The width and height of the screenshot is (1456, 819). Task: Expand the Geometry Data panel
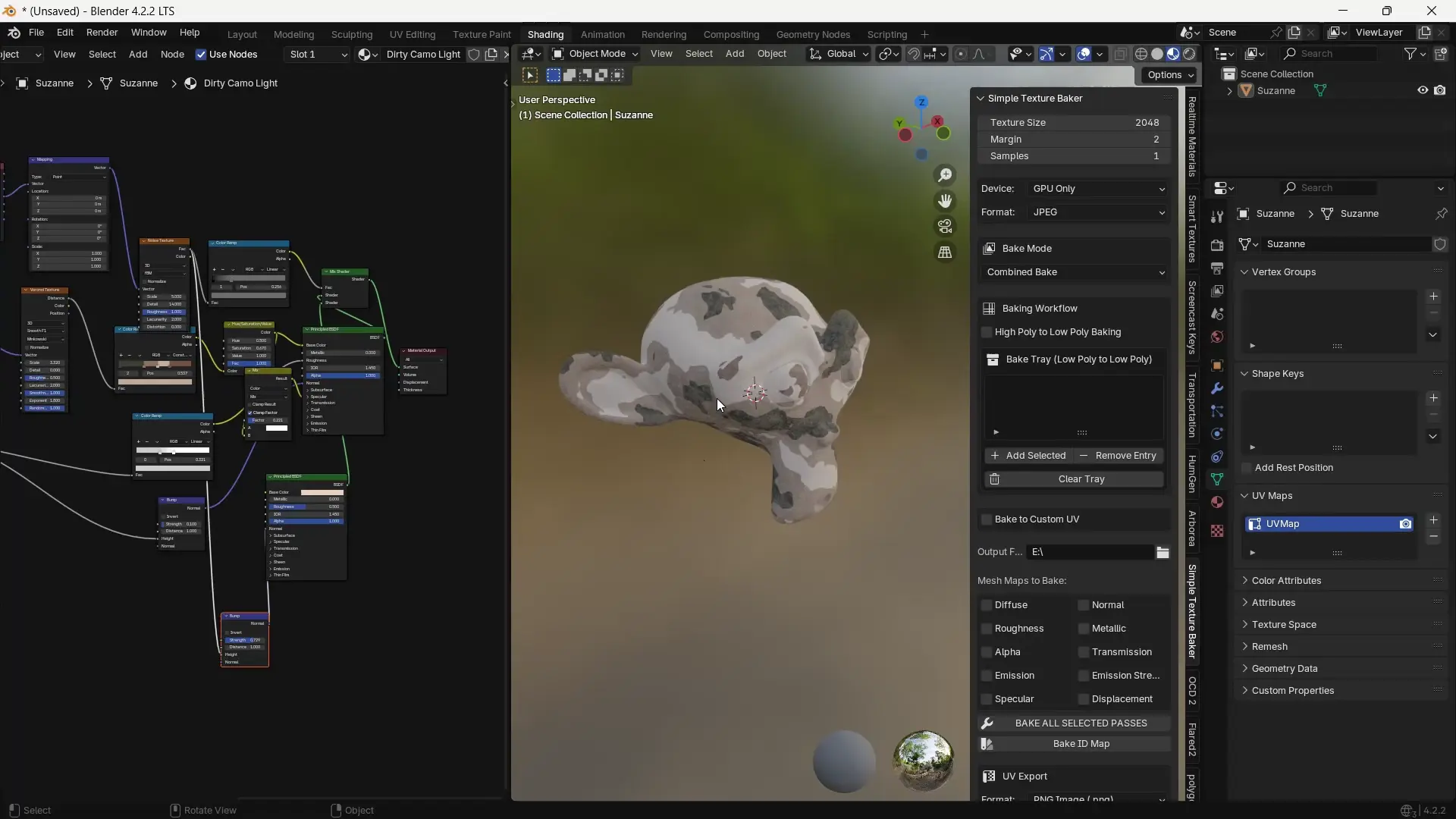tap(1284, 669)
